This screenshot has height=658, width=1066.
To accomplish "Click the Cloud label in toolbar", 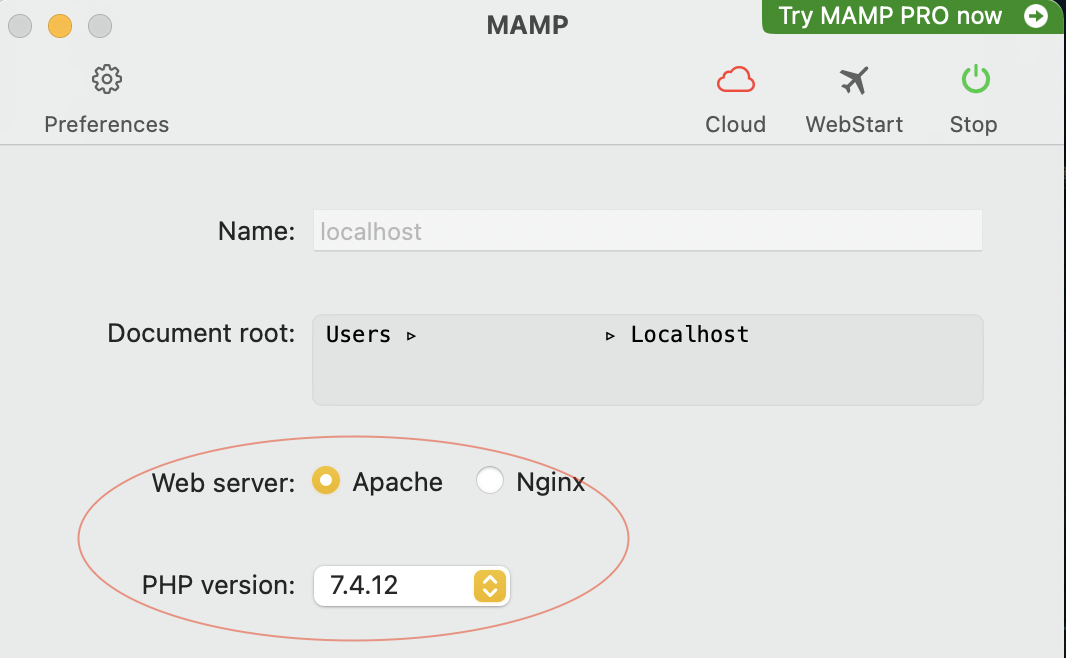I will click(x=736, y=124).
